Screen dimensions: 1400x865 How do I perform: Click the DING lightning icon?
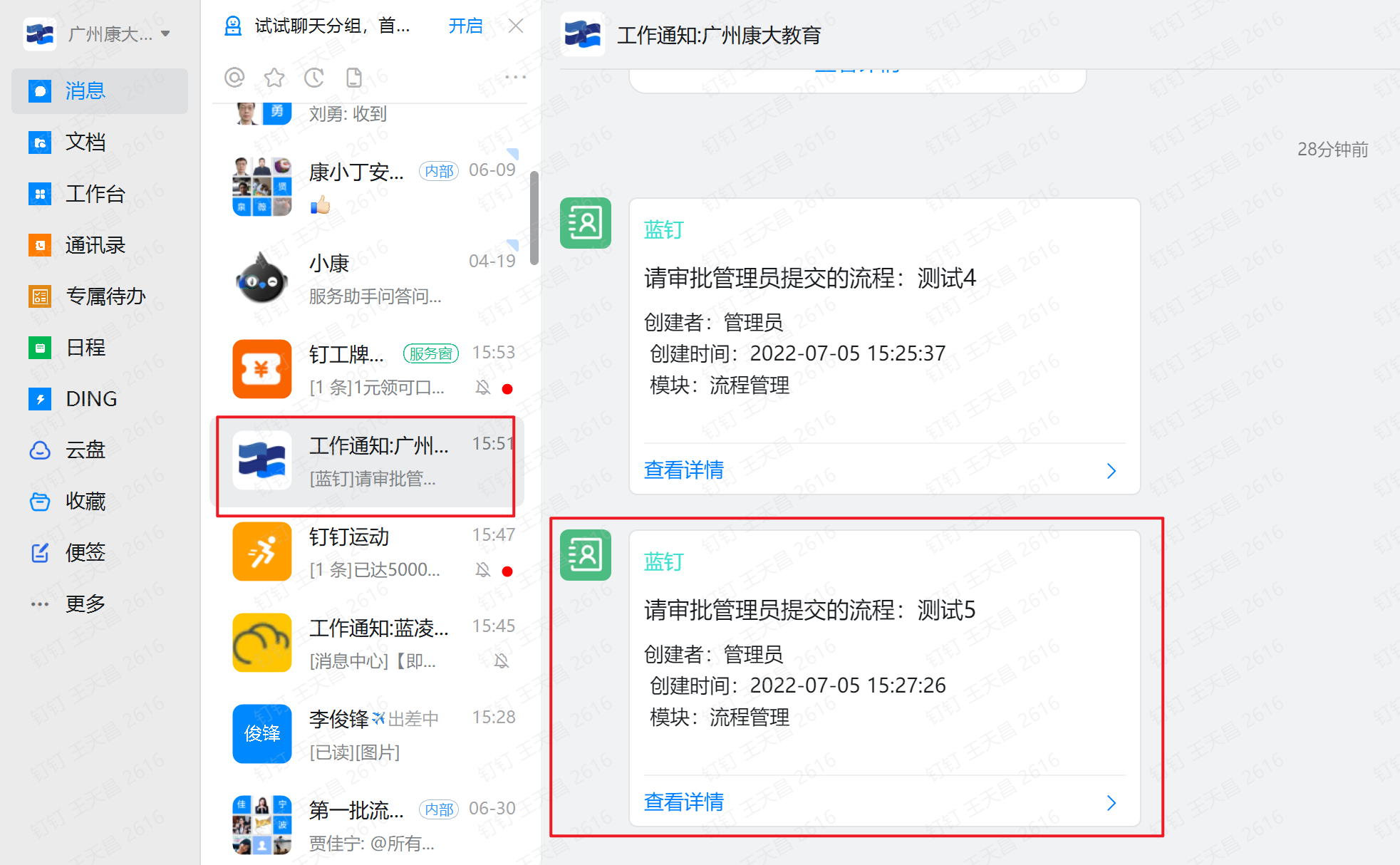tap(40, 399)
